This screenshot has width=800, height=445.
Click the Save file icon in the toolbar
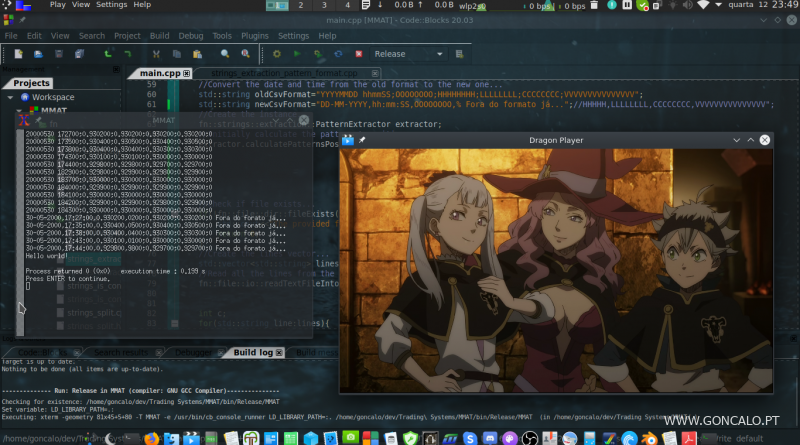click(x=59, y=54)
